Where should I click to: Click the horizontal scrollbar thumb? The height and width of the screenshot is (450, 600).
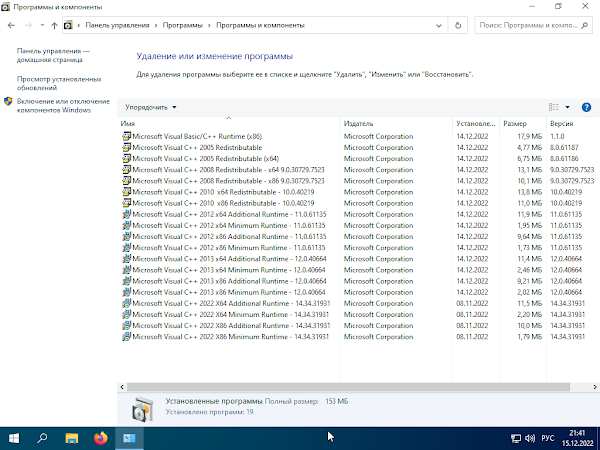click(x=348, y=387)
